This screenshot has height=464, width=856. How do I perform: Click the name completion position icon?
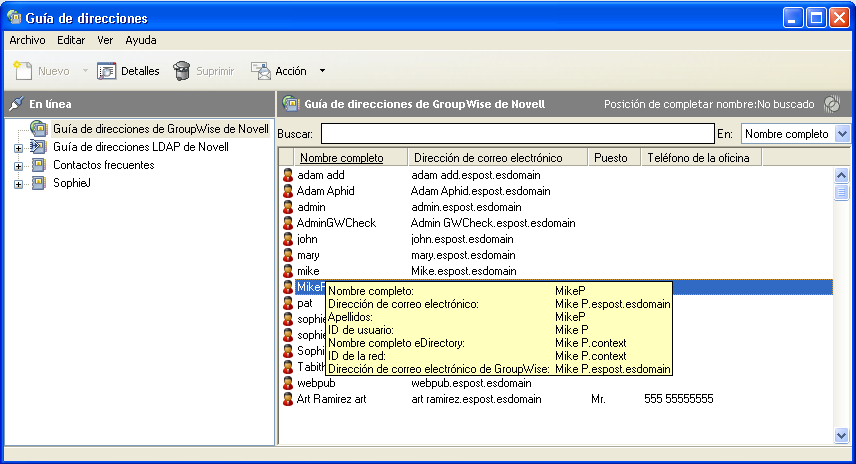tap(832, 104)
